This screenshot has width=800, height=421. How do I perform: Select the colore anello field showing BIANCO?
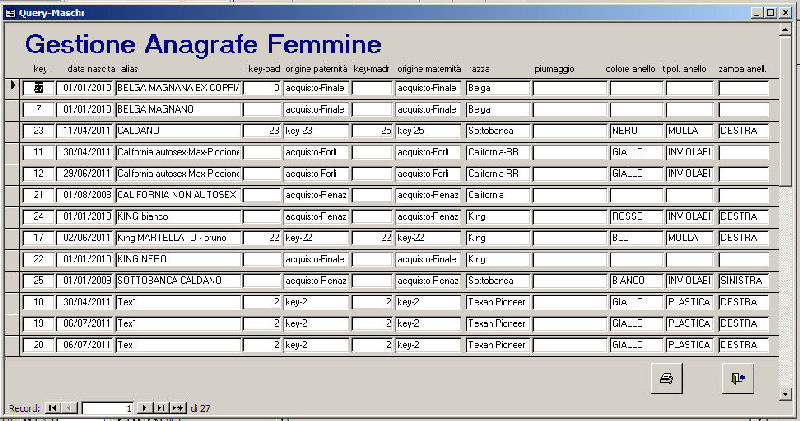click(635, 280)
